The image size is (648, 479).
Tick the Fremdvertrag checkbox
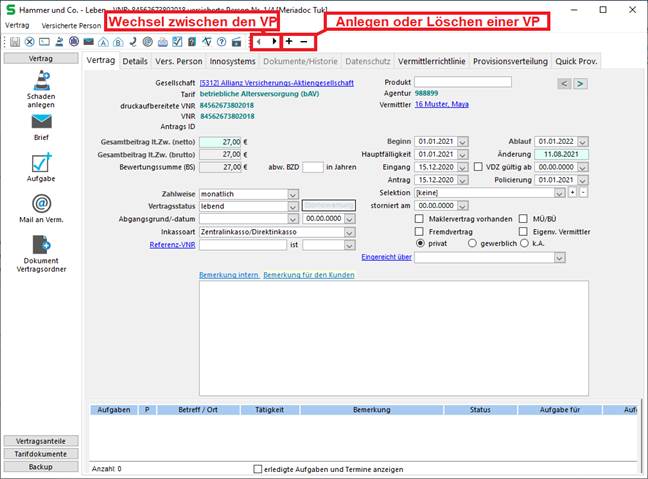pyautogui.click(x=420, y=230)
